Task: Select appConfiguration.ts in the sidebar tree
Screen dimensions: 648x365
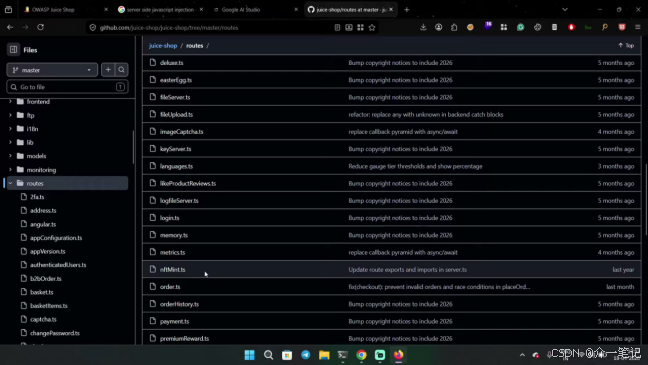Action: pos(56,238)
